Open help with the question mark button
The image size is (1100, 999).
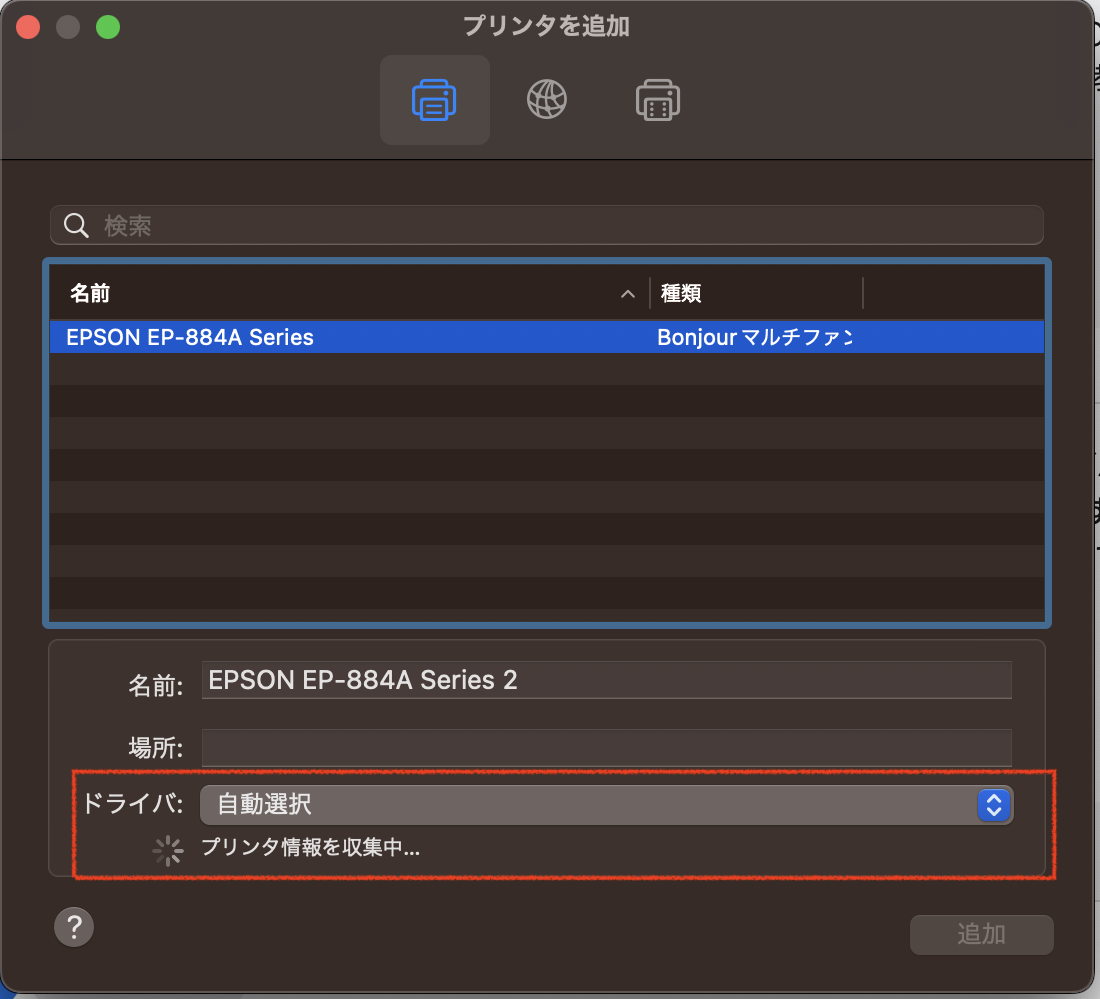(x=74, y=927)
